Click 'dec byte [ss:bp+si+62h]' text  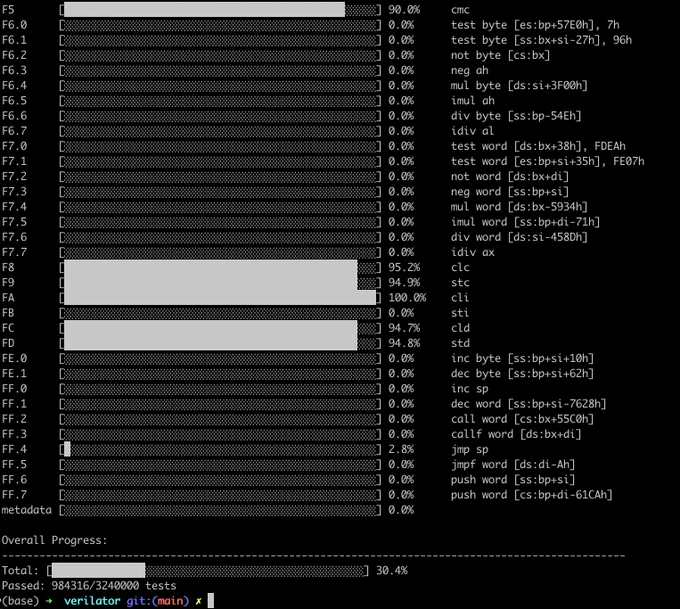pyautogui.click(x=523, y=373)
